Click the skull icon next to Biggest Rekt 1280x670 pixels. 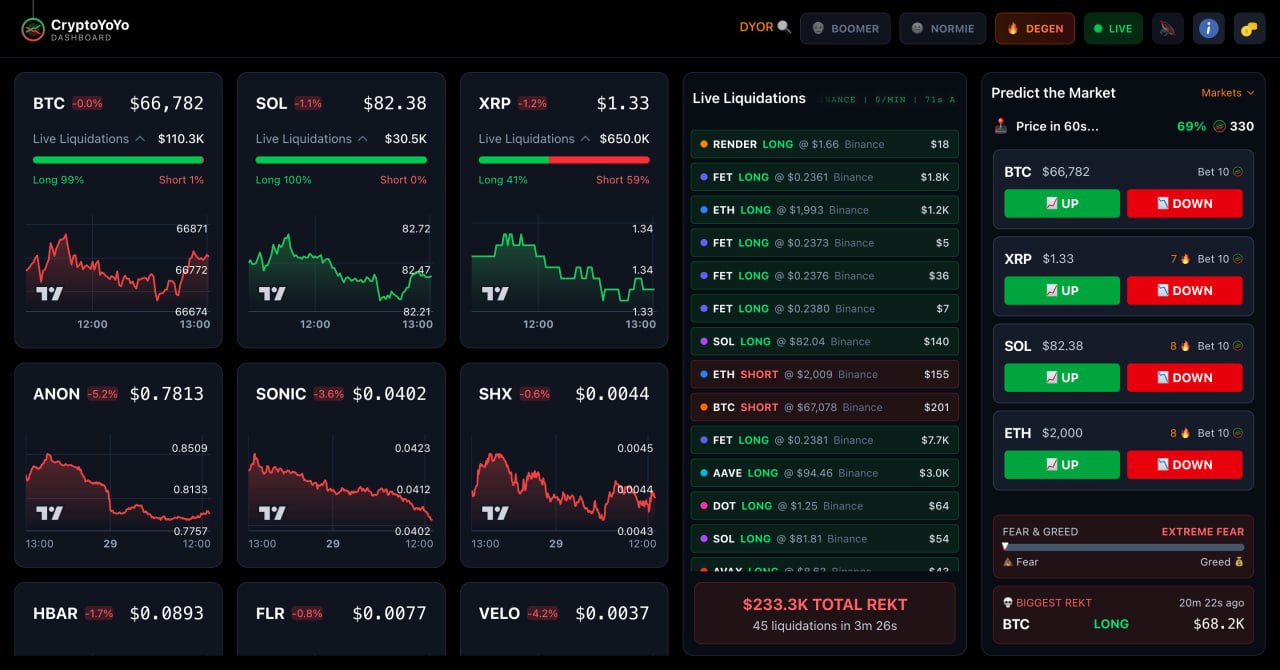tap(1008, 603)
